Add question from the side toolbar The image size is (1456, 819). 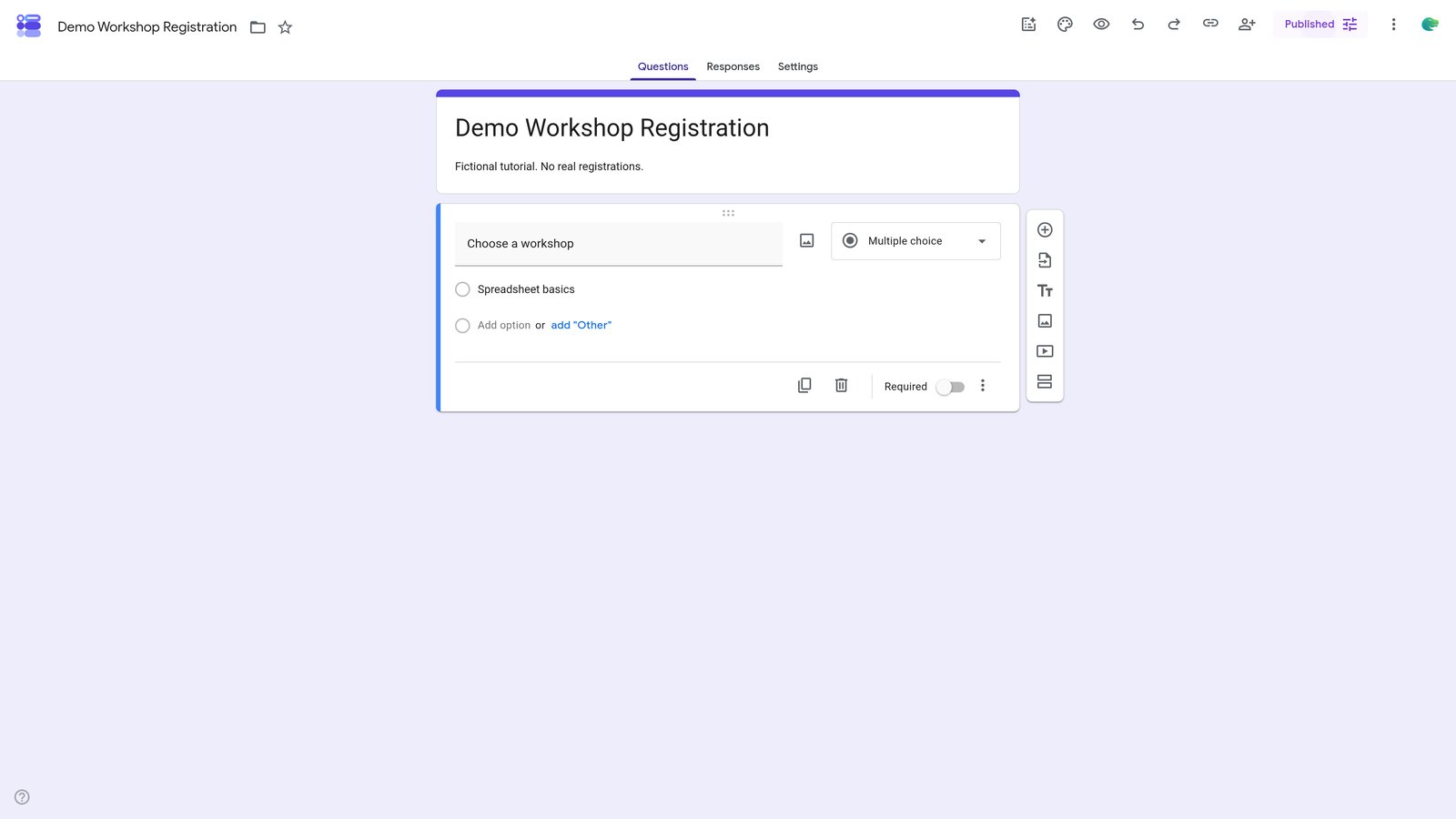(1045, 230)
